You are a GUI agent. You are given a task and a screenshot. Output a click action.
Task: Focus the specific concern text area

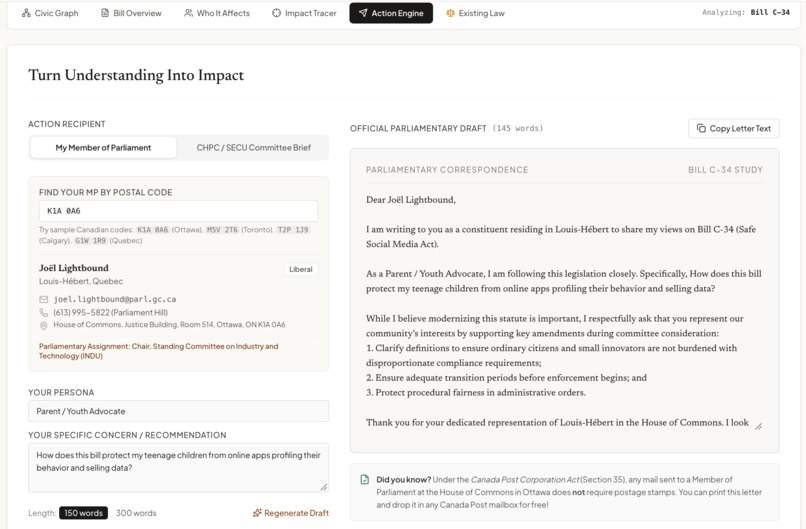[178, 468]
